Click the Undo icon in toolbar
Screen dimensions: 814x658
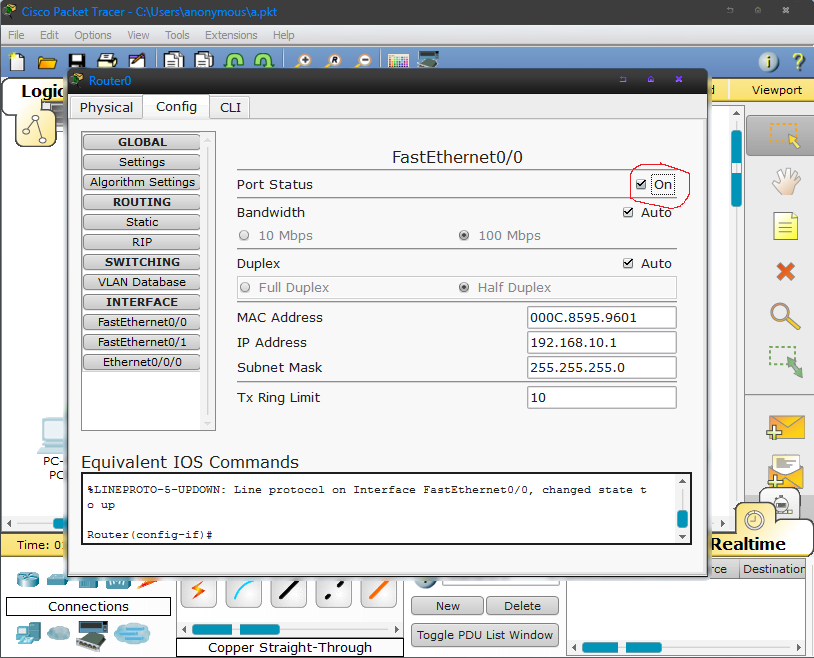click(234, 61)
